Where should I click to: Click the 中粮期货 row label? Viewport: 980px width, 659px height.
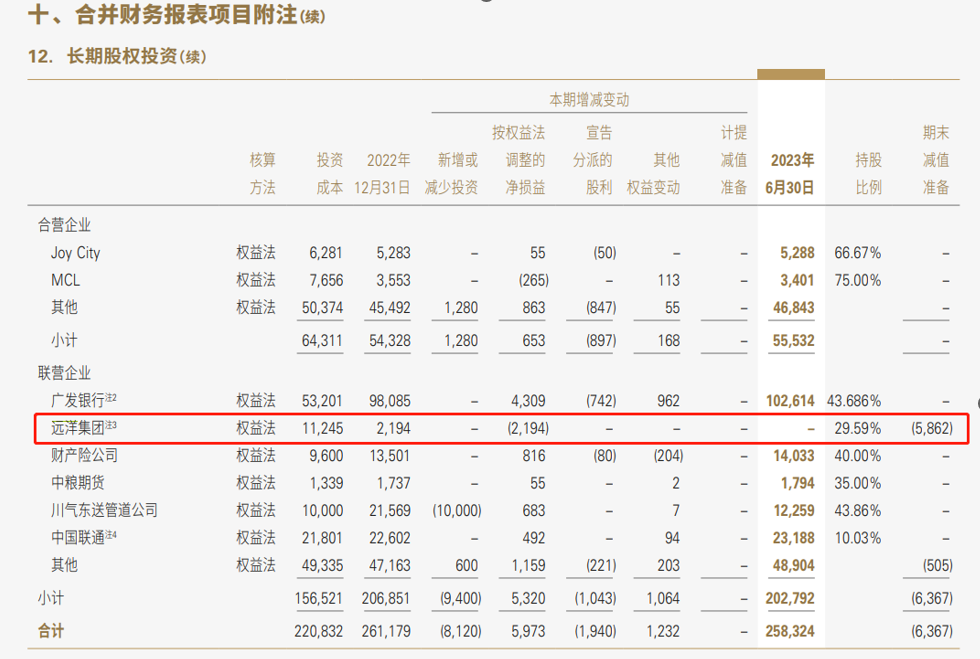point(78,483)
